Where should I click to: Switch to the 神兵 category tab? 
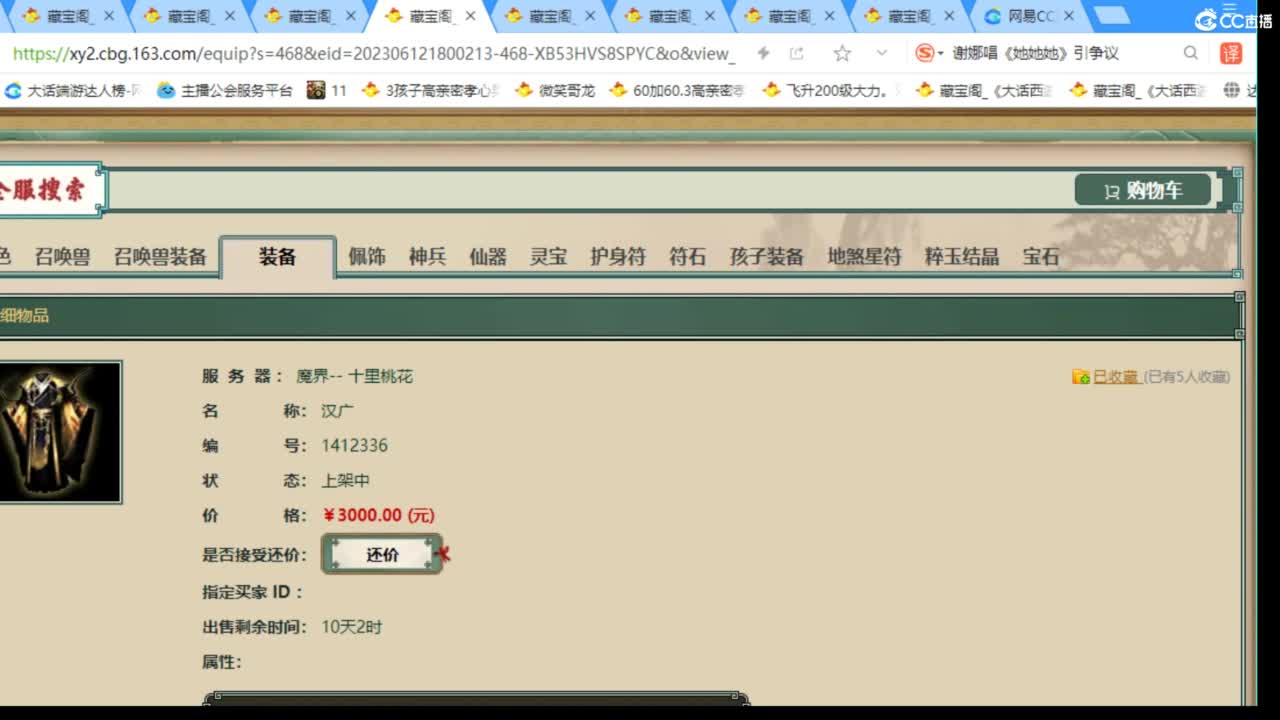[x=427, y=257]
